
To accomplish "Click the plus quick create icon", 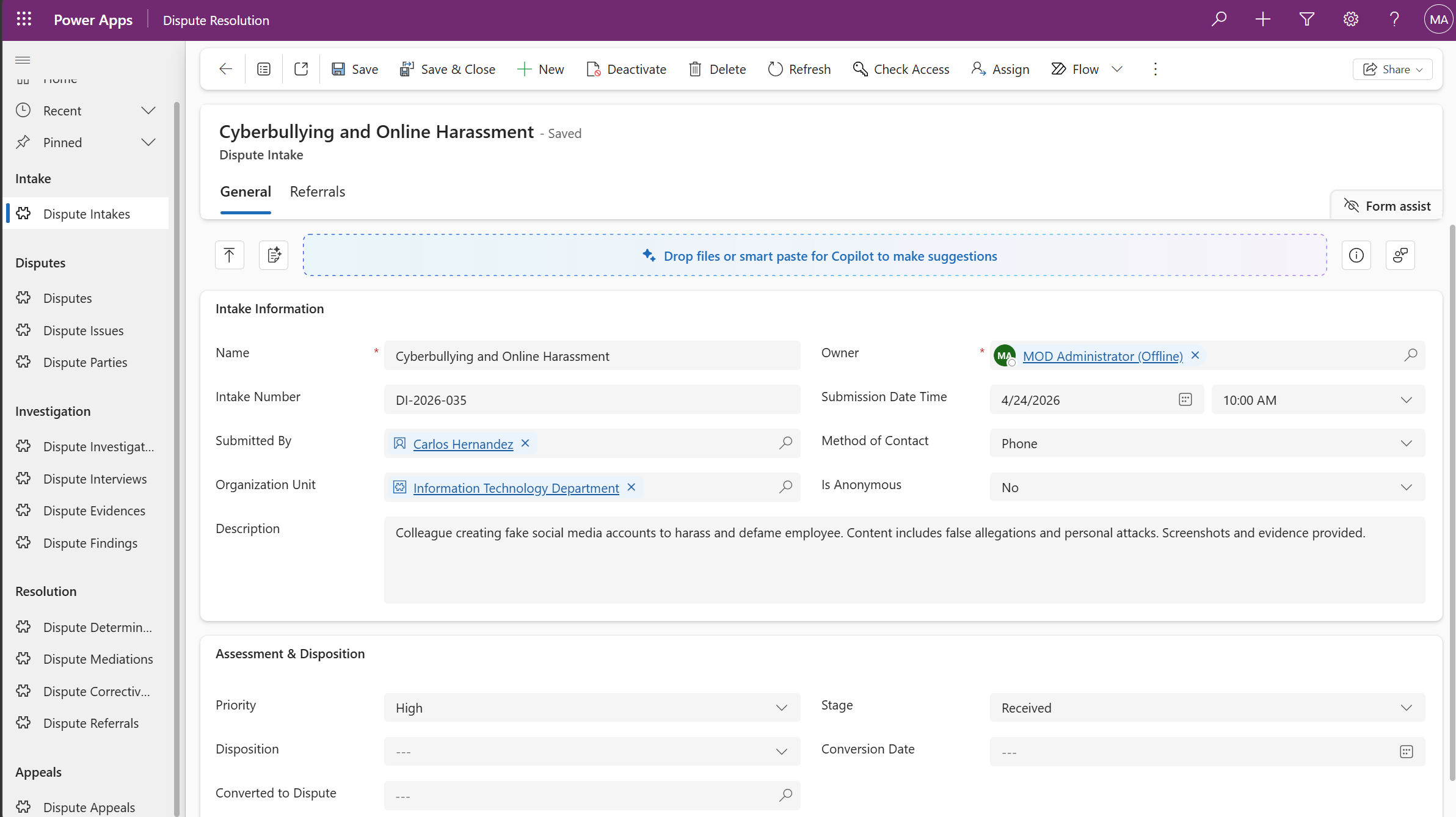I will point(1263,20).
